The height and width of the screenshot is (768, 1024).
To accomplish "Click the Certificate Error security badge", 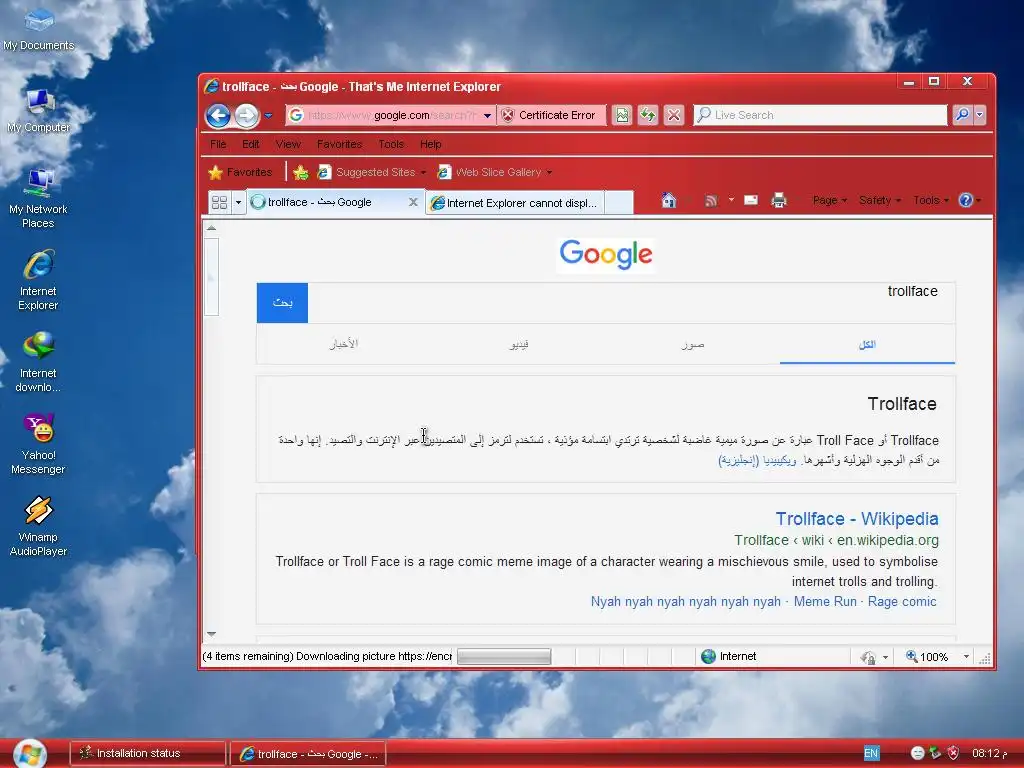I will 551,115.
